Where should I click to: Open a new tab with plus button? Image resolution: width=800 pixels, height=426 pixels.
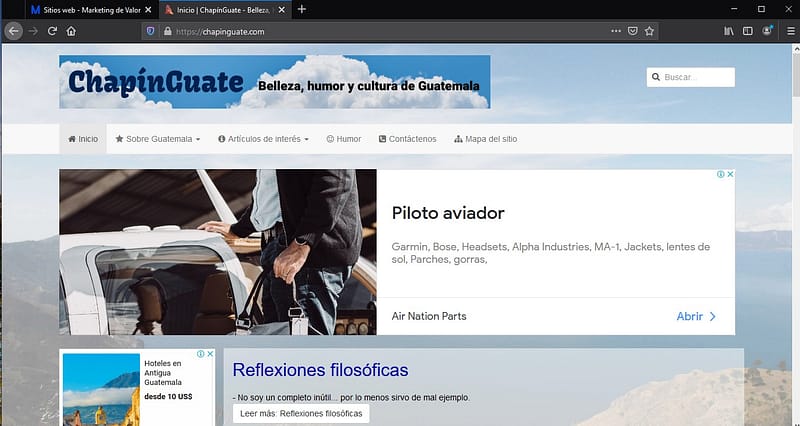[x=302, y=9]
